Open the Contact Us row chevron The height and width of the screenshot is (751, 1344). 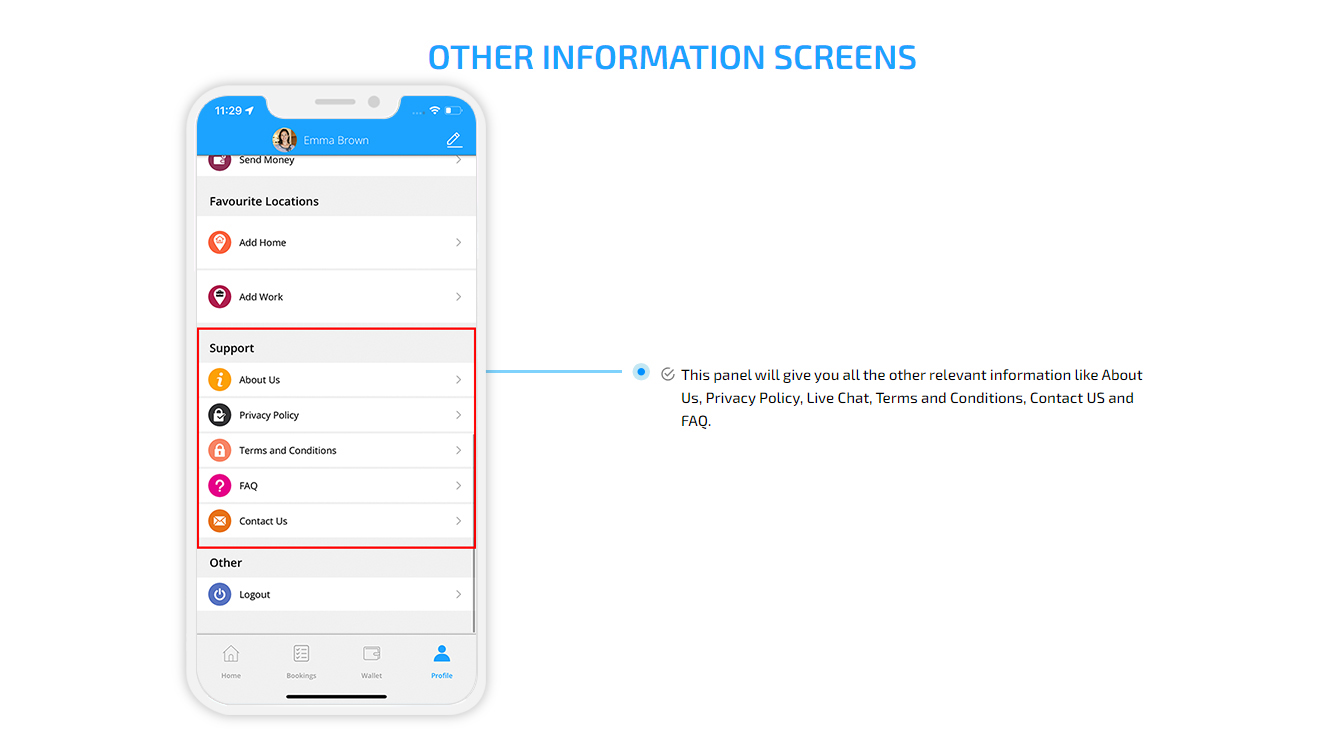pyautogui.click(x=459, y=521)
